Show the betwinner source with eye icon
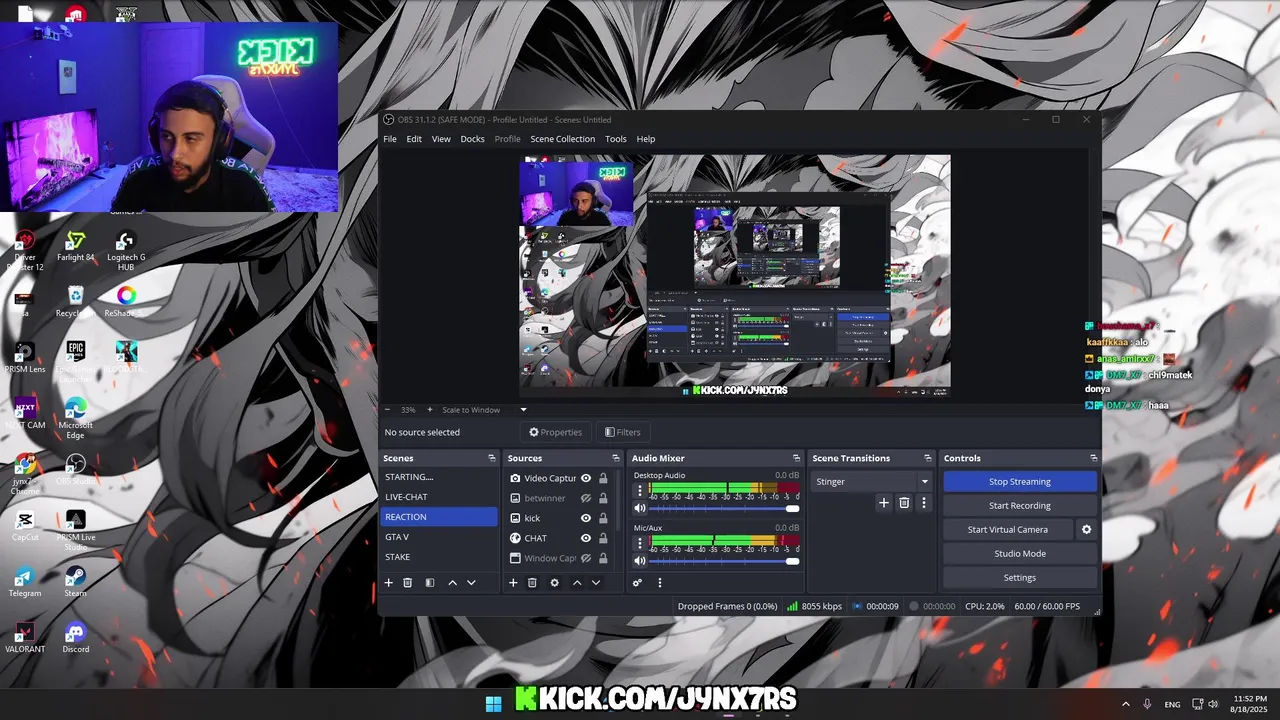The height and width of the screenshot is (720, 1280). click(586, 498)
